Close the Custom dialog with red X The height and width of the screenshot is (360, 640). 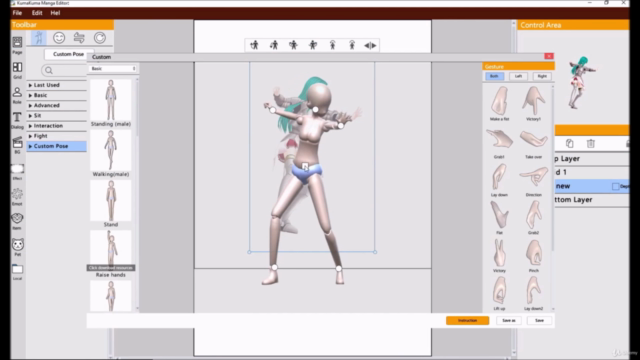coord(549,56)
